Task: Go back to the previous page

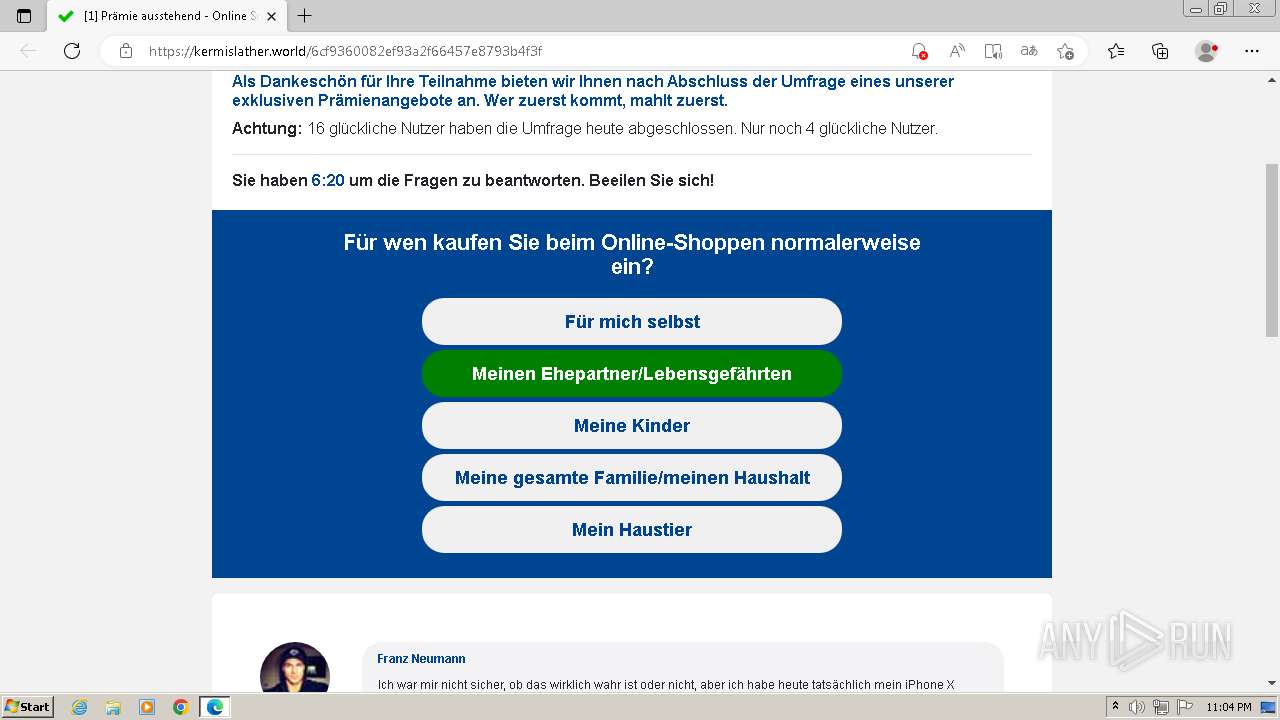Action: [28, 51]
